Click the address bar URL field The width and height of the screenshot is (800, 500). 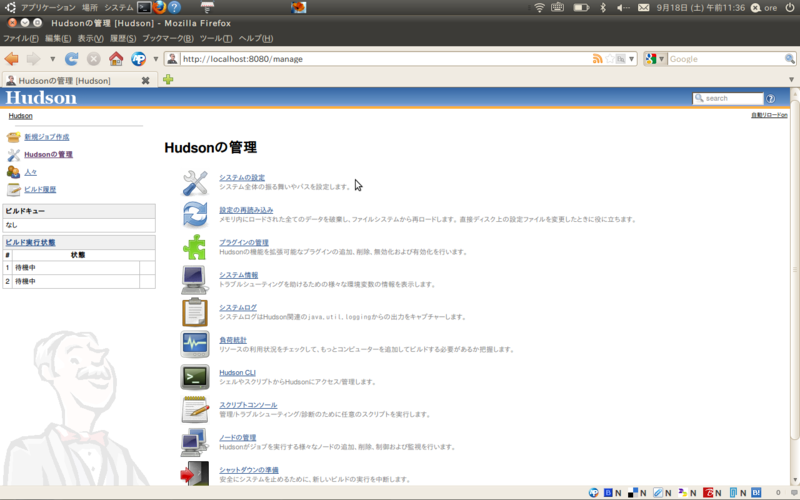(x=385, y=59)
